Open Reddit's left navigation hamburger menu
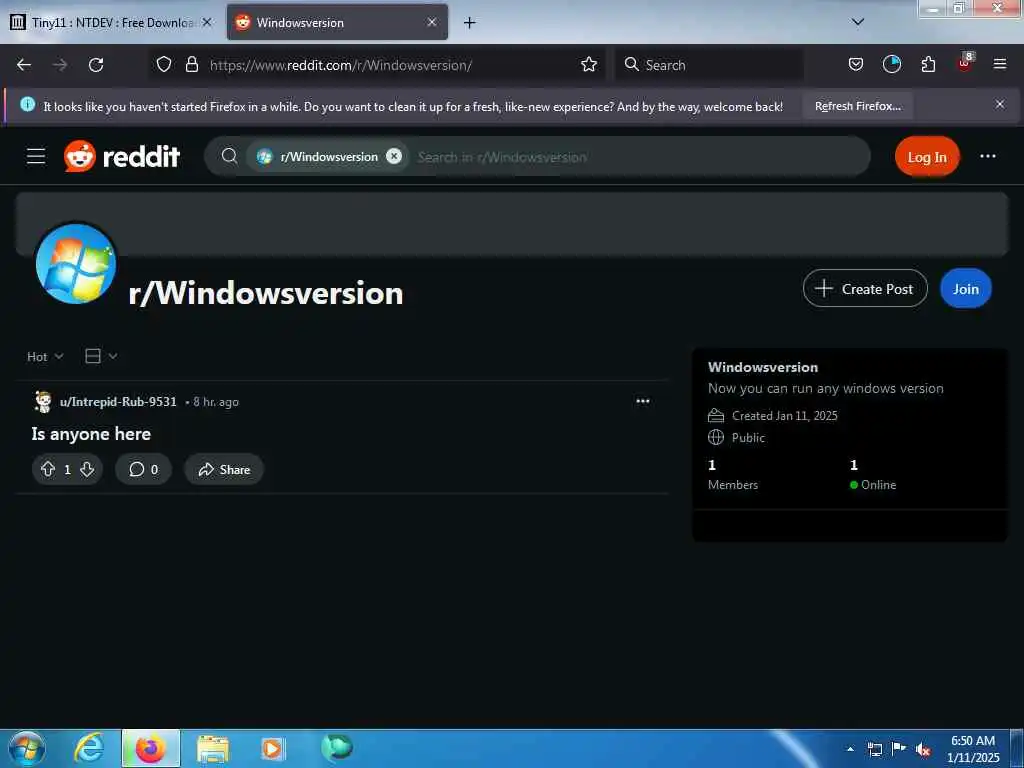Image resolution: width=1024 pixels, height=768 pixels. [x=36, y=157]
